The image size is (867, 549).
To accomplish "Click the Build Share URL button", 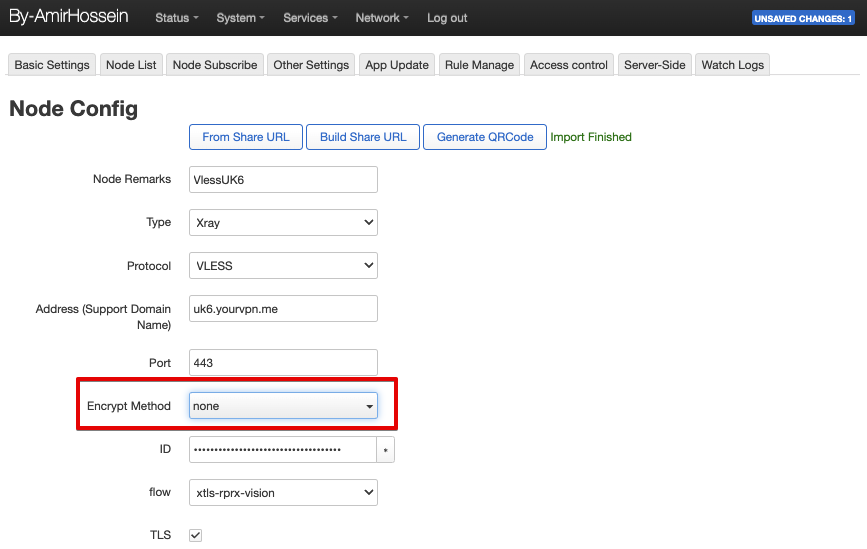I will 363,137.
